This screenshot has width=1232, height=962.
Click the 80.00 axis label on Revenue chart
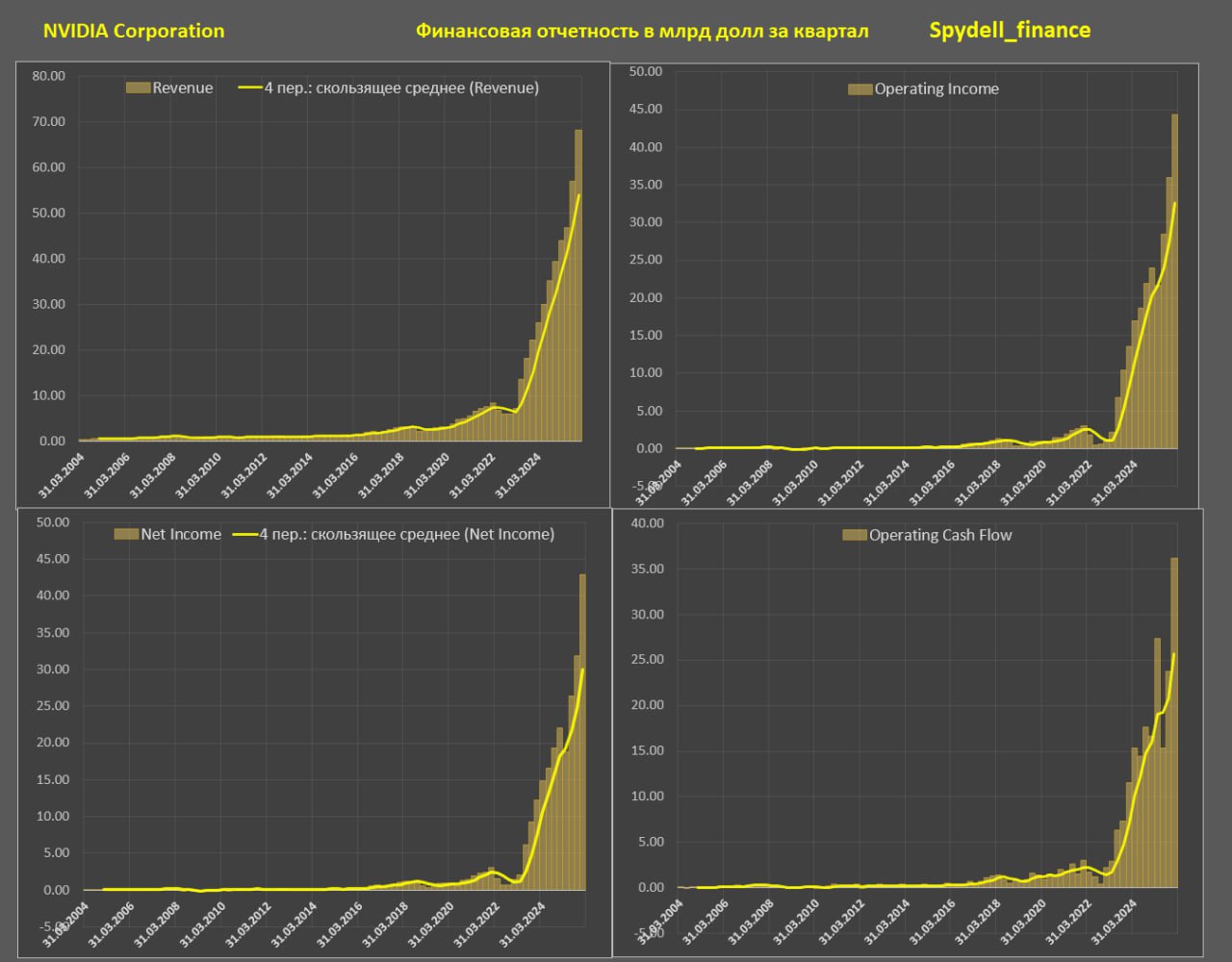pyautogui.click(x=48, y=76)
